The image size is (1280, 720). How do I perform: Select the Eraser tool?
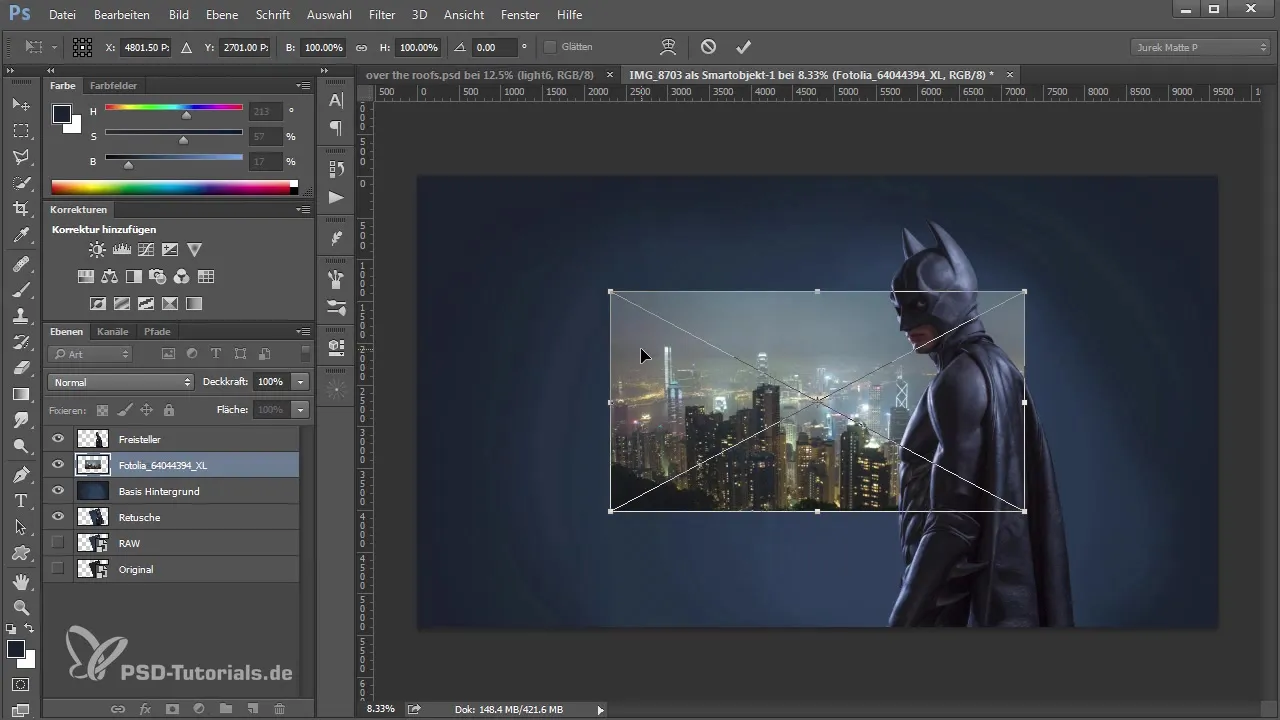[21, 368]
